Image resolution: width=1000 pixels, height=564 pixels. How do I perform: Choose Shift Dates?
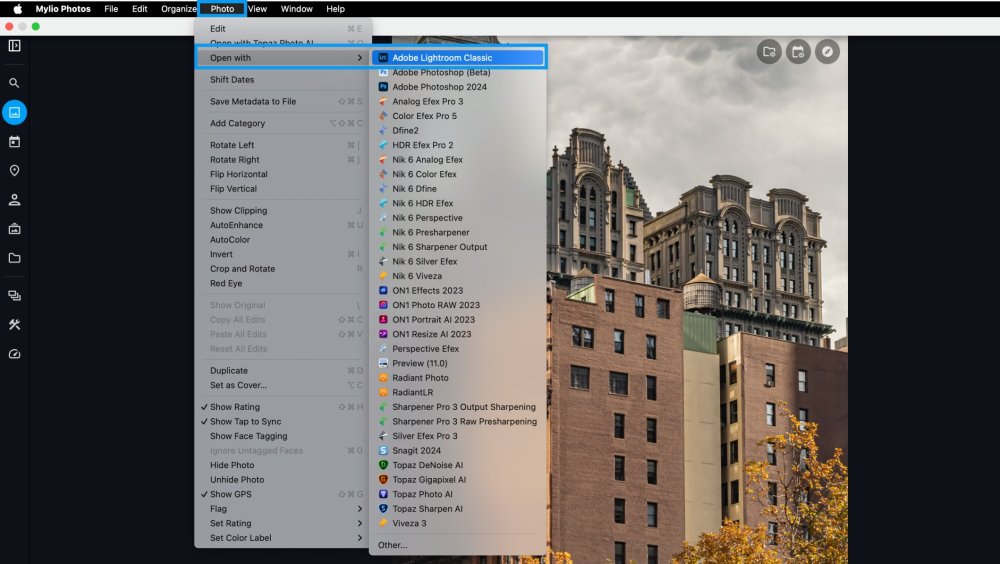(282, 80)
